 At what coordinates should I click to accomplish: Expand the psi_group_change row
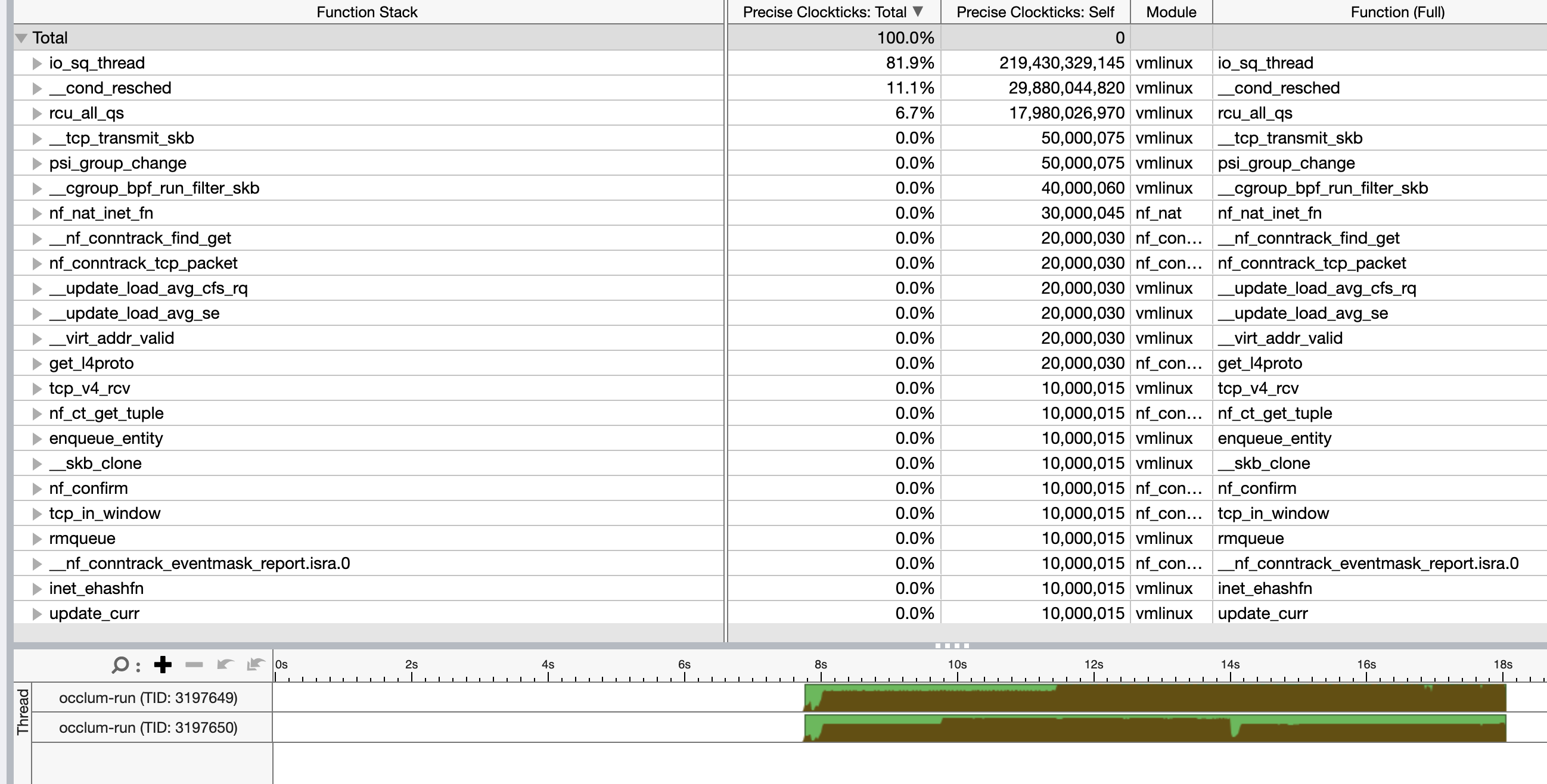[37, 163]
